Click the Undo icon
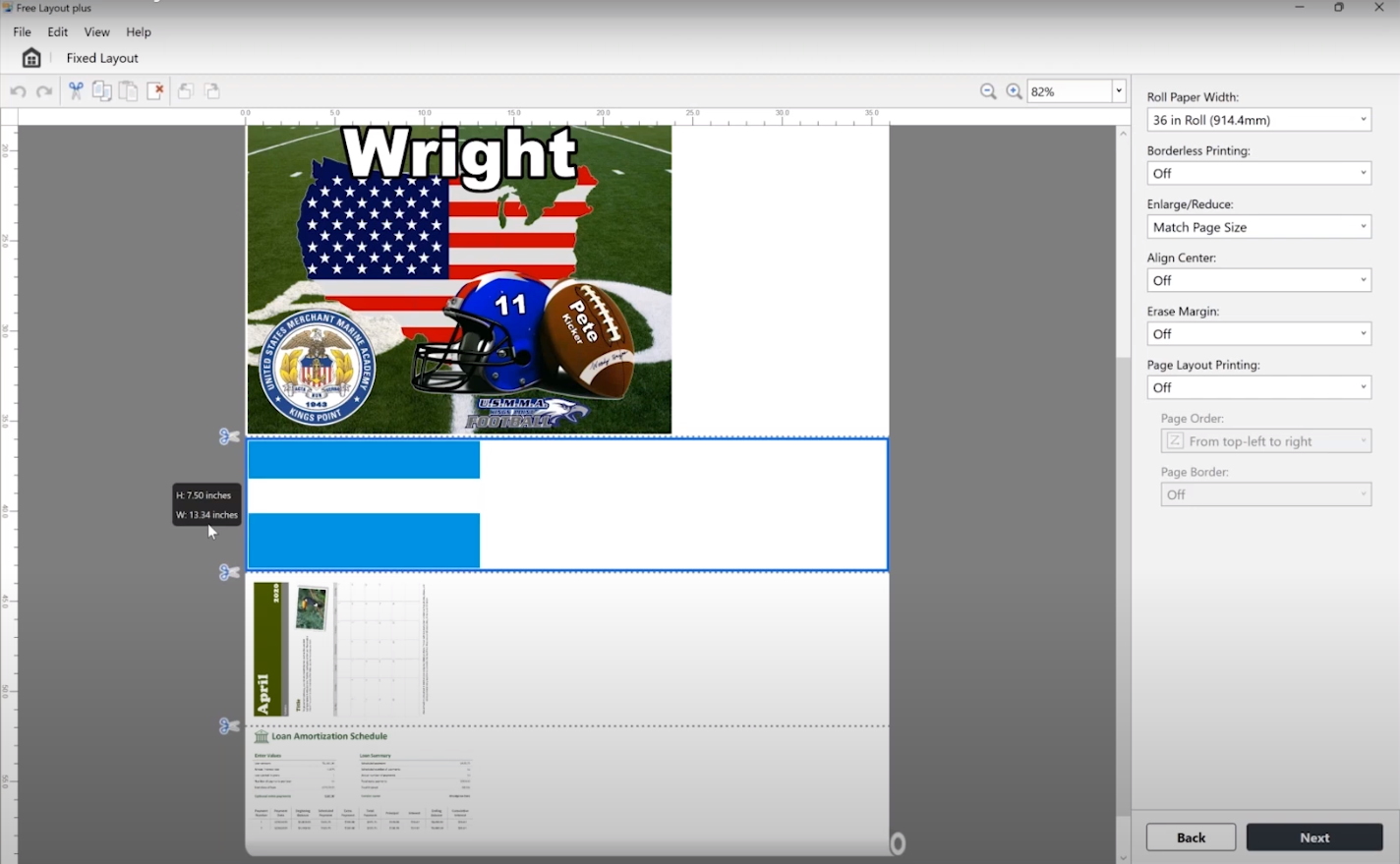The height and width of the screenshot is (864, 1400). click(x=18, y=90)
